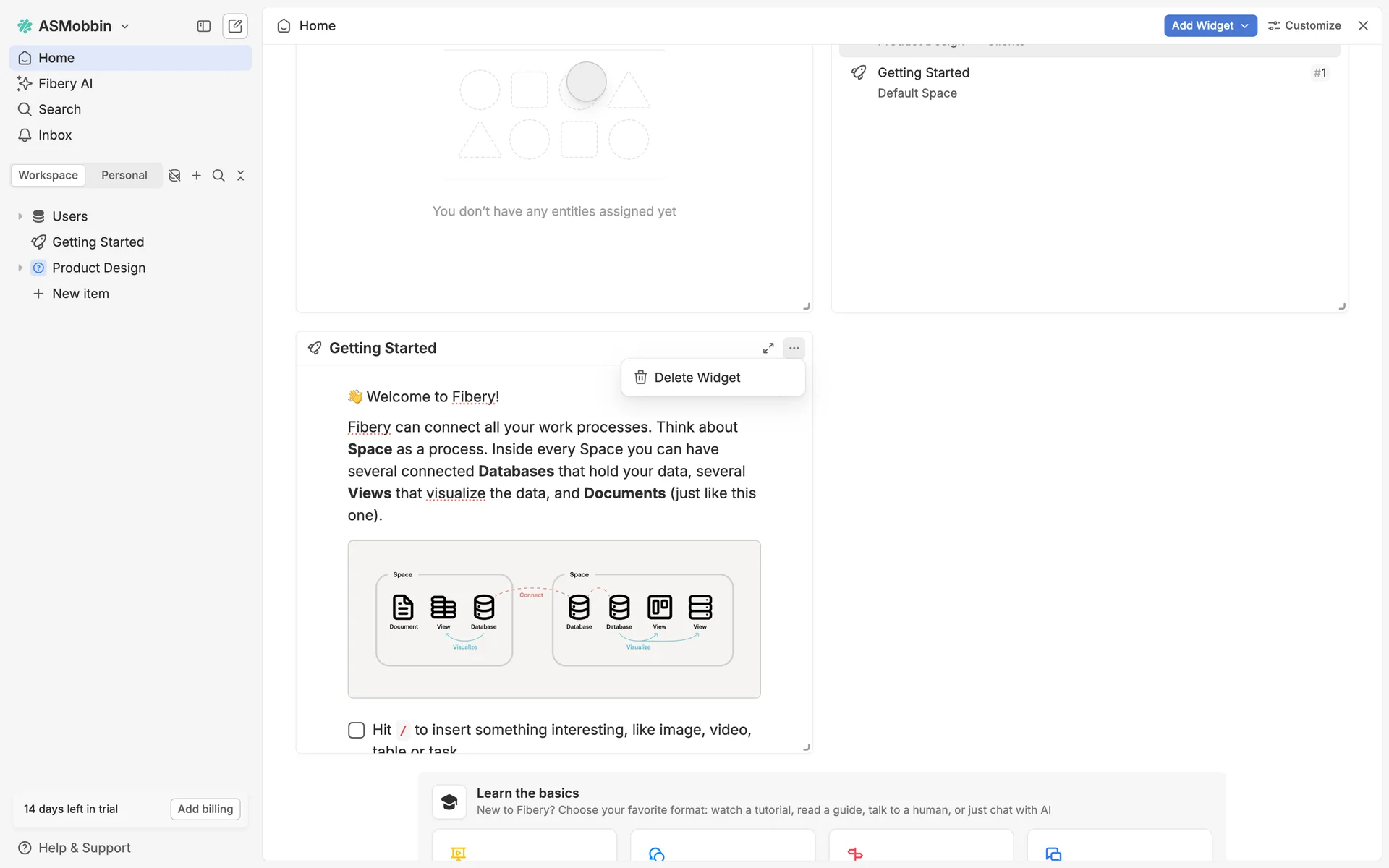This screenshot has height=868, width=1389.
Task: Click the sidebar search magnifier icon
Action: pyautogui.click(x=218, y=176)
